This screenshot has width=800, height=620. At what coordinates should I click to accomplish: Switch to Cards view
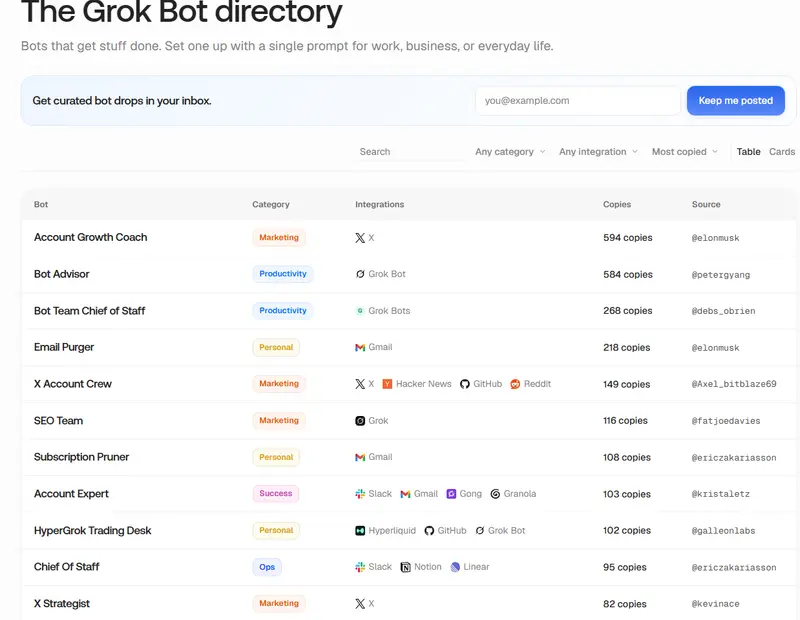pos(782,152)
